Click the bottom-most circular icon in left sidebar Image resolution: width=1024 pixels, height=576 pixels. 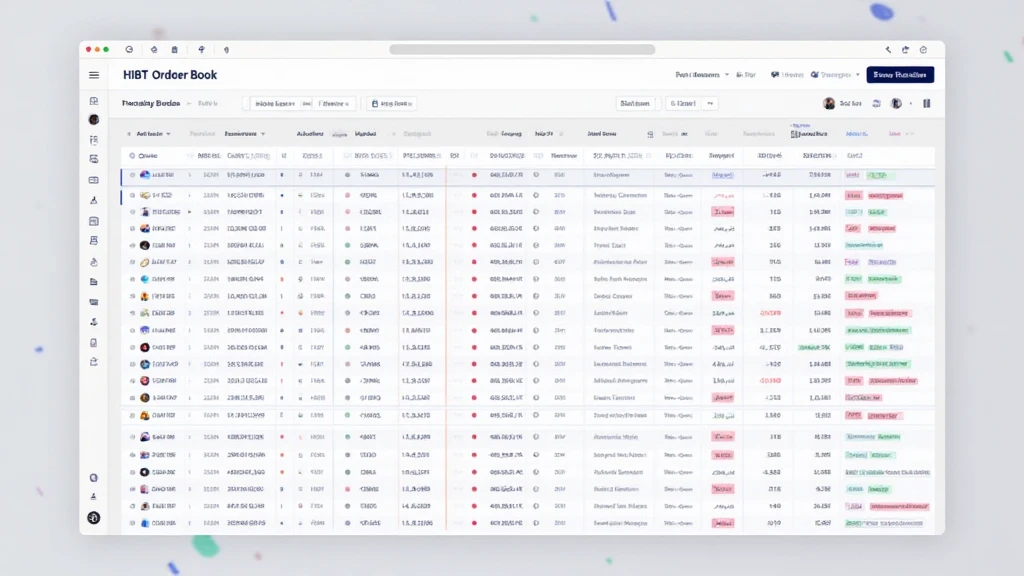coord(94,517)
